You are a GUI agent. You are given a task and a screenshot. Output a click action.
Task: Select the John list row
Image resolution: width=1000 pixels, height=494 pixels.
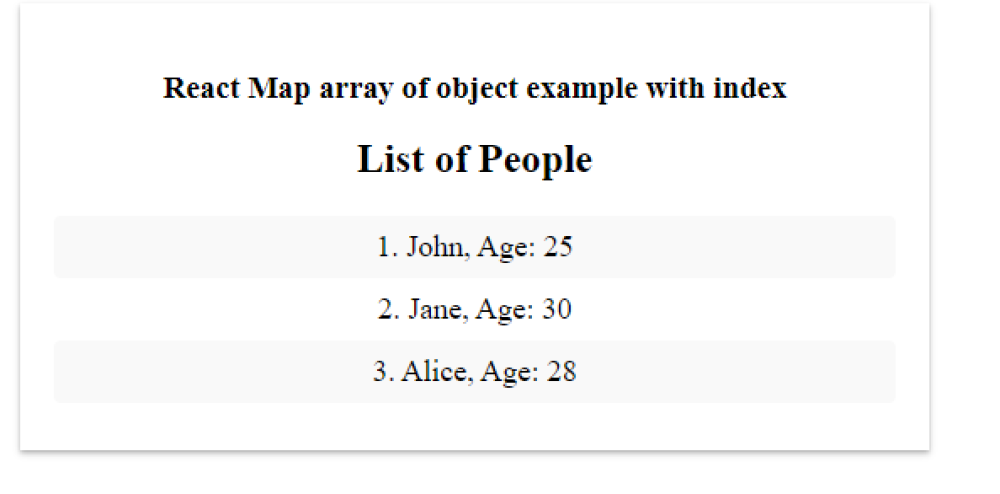coord(474,247)
